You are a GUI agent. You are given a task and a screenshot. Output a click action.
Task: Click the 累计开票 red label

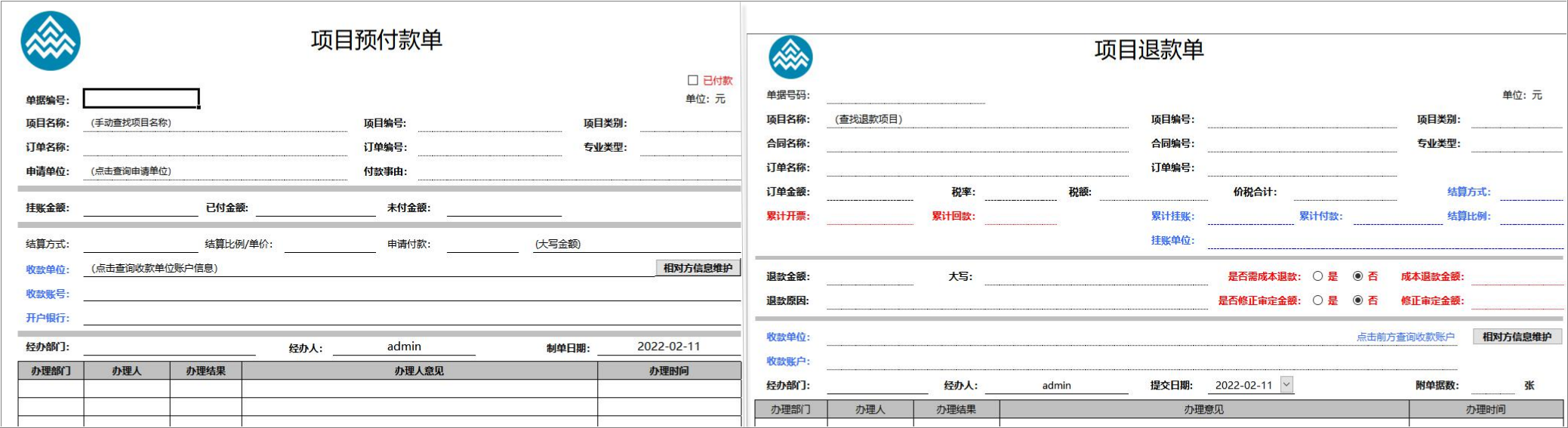[788, 216]
